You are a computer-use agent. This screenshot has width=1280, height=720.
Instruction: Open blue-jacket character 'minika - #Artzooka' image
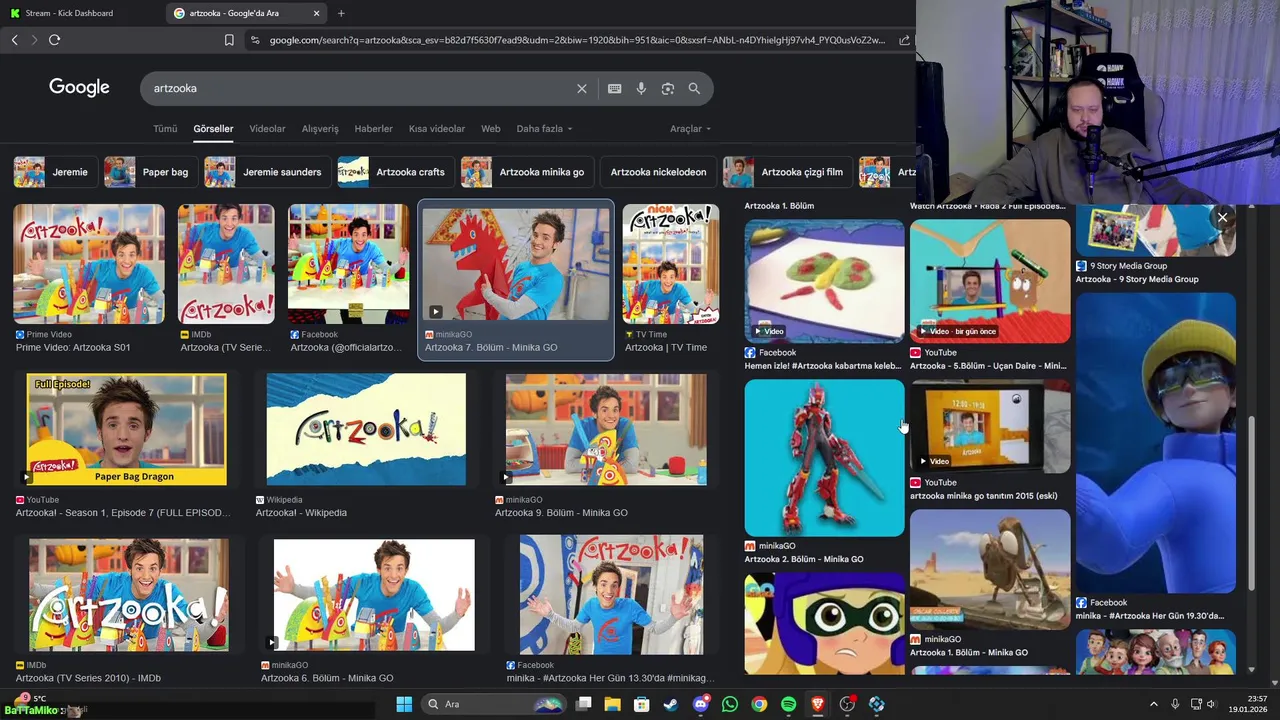click(x=1156, y=443)
